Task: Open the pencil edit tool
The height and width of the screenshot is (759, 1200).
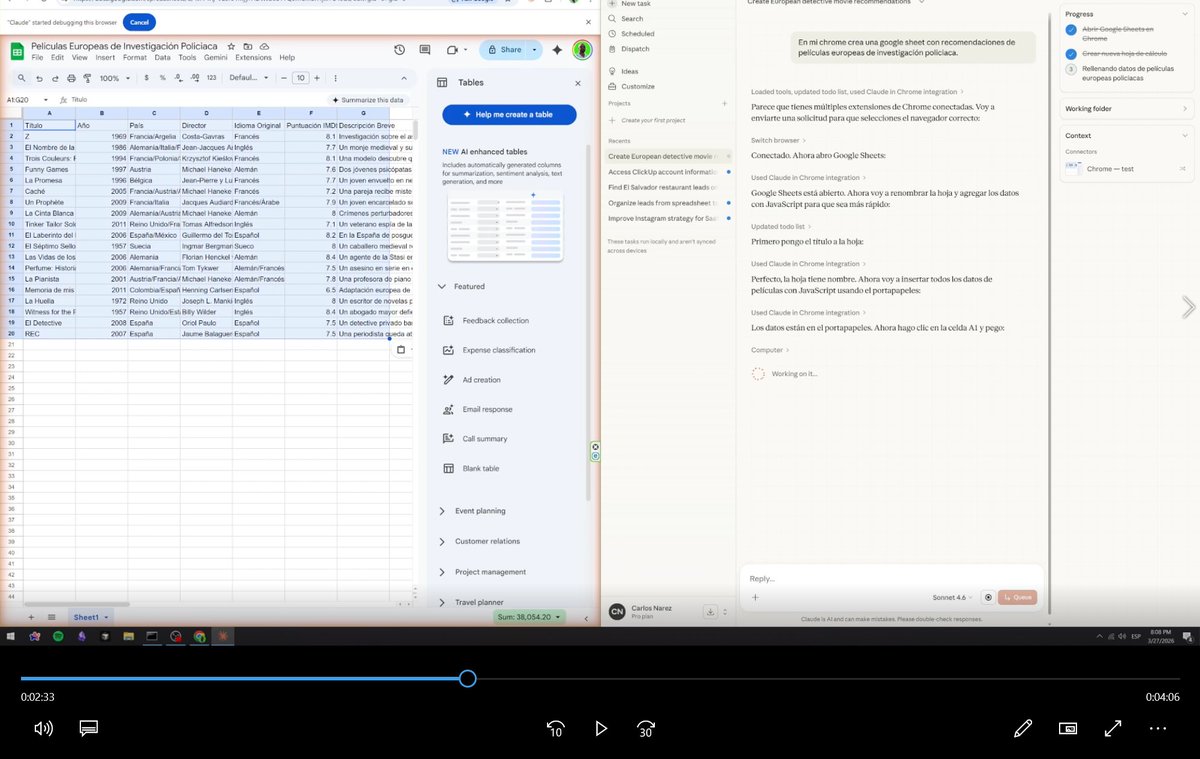Action: pos(1023,729)
